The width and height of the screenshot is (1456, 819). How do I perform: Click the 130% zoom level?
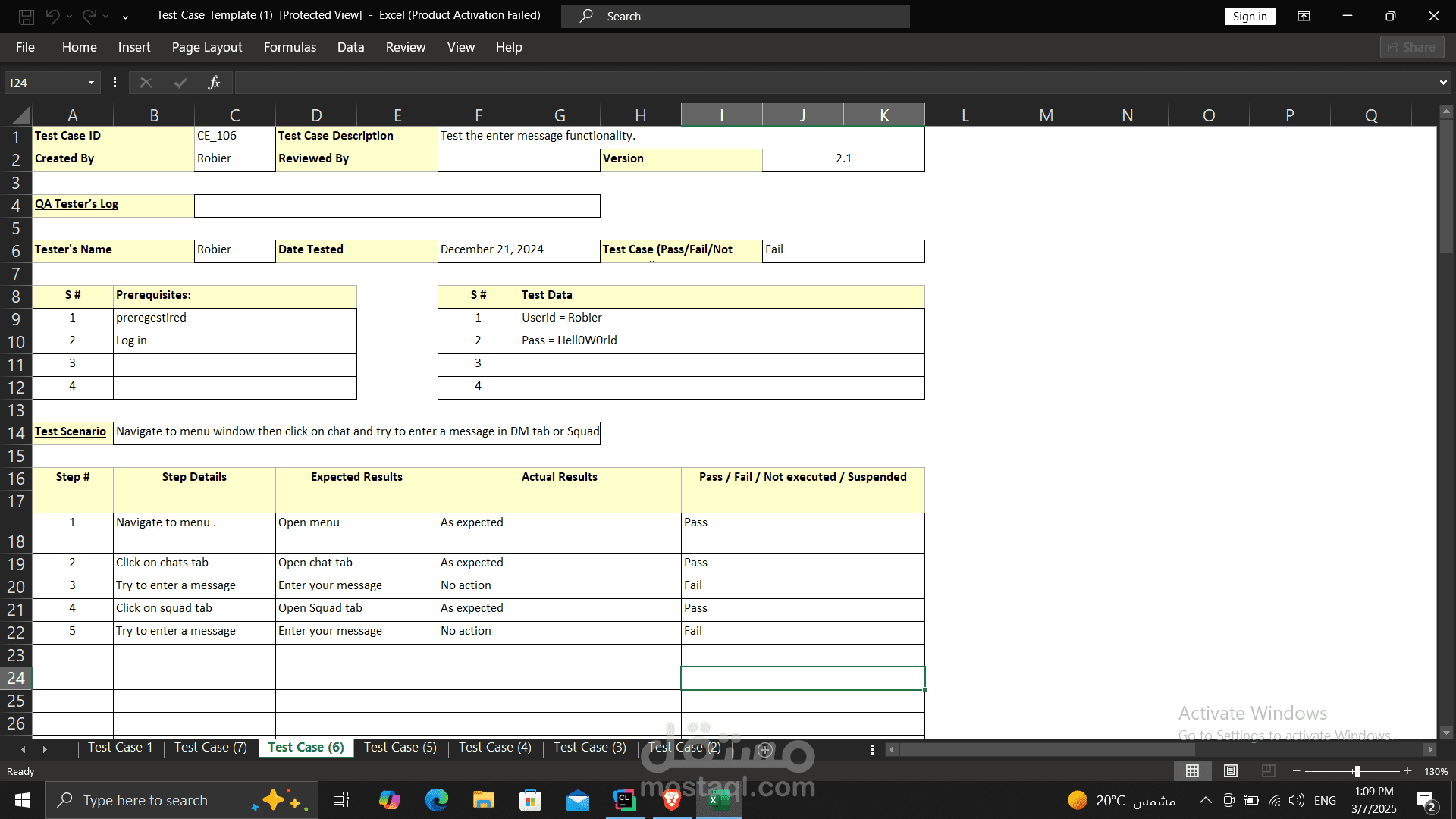coord(1436,771)
